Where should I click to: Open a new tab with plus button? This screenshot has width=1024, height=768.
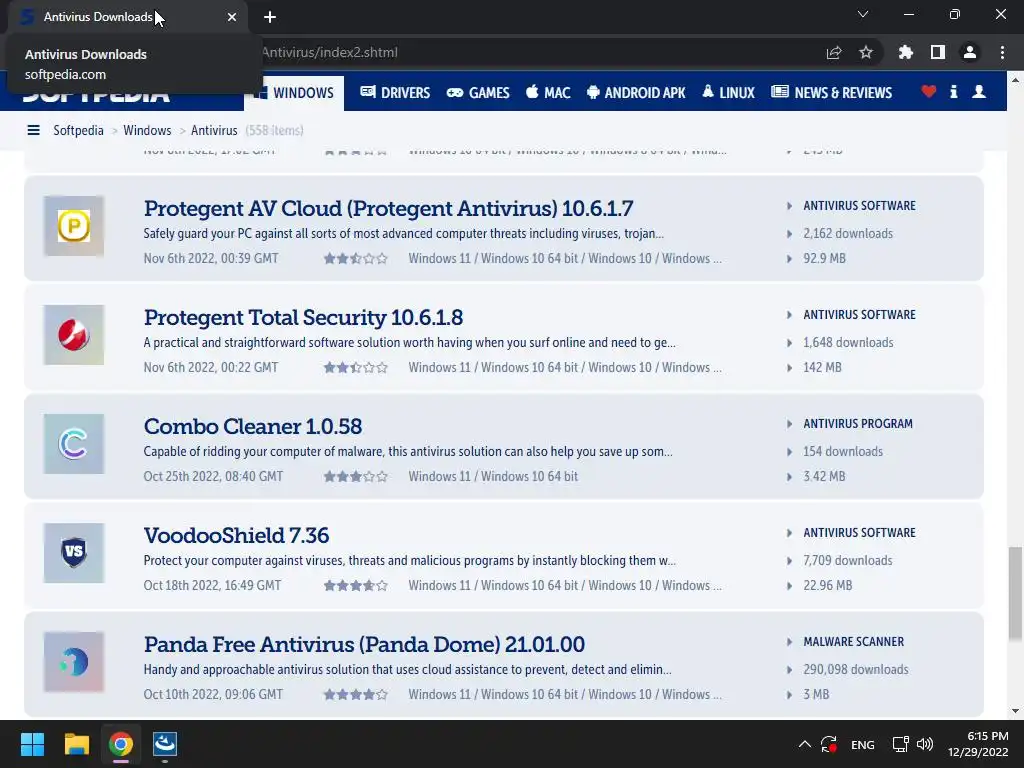point(270,17)
